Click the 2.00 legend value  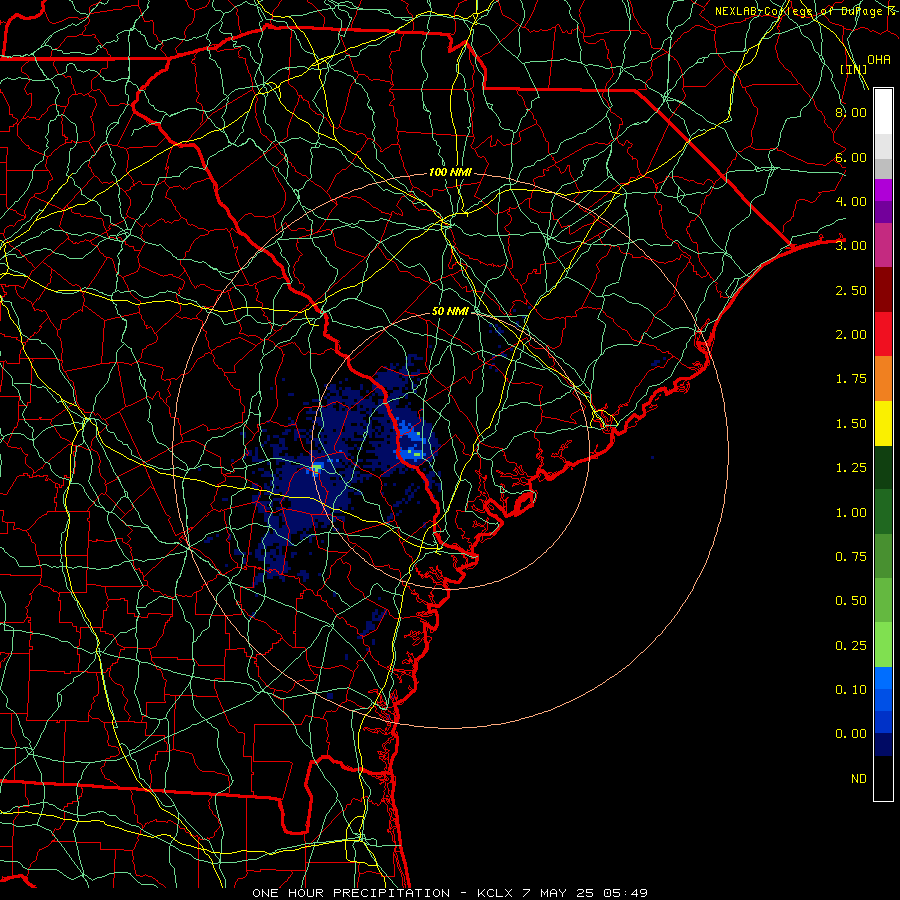point(851,335)
